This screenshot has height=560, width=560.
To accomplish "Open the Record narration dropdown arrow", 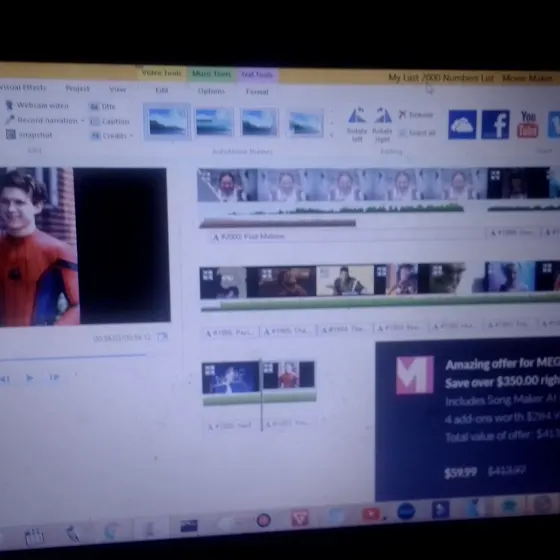I will (82, 121).
